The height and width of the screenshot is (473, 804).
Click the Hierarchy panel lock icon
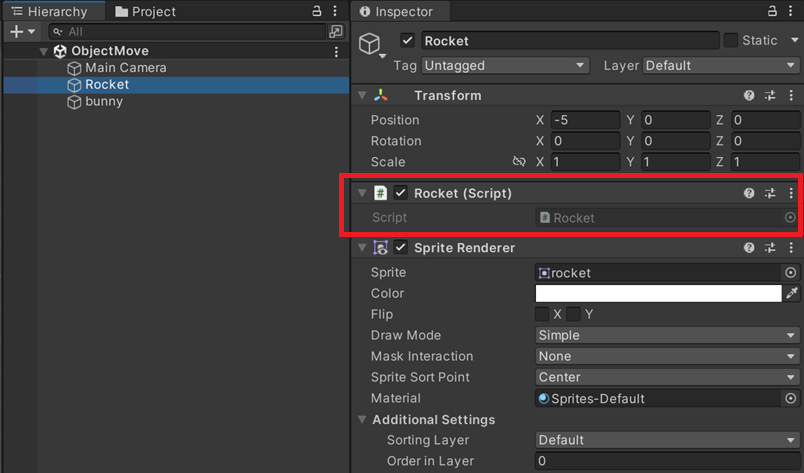[317, 11]
